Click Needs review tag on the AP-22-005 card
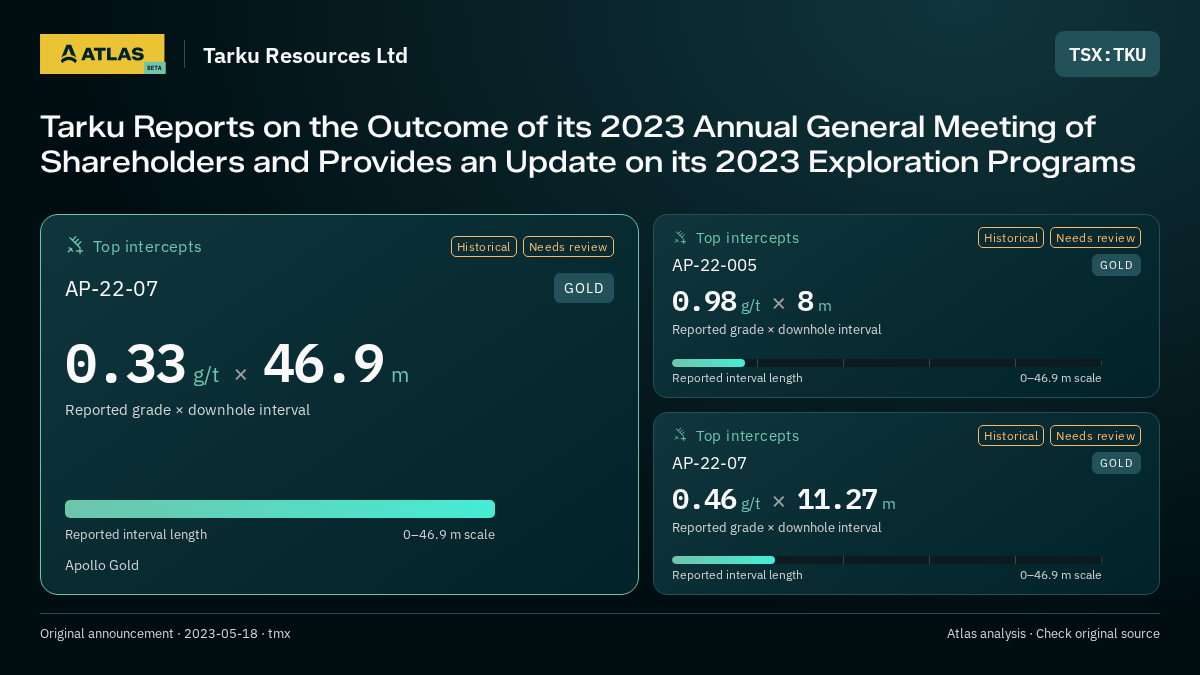Image resolution: width=1200 pixels, height=675 pixels. pyautogui.click(x=1095, y=238)
